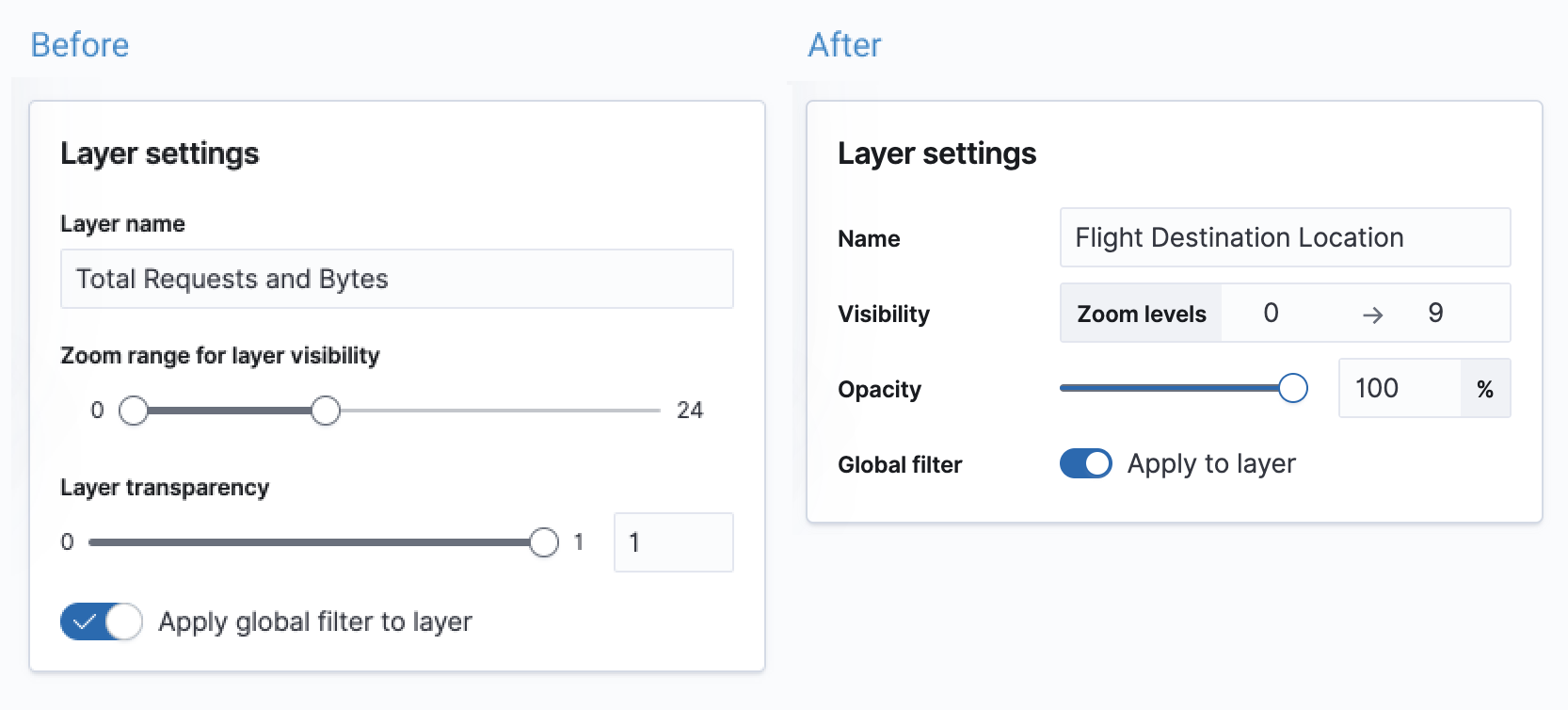Click the transparency number input showing 1

[x=673, y=542]
